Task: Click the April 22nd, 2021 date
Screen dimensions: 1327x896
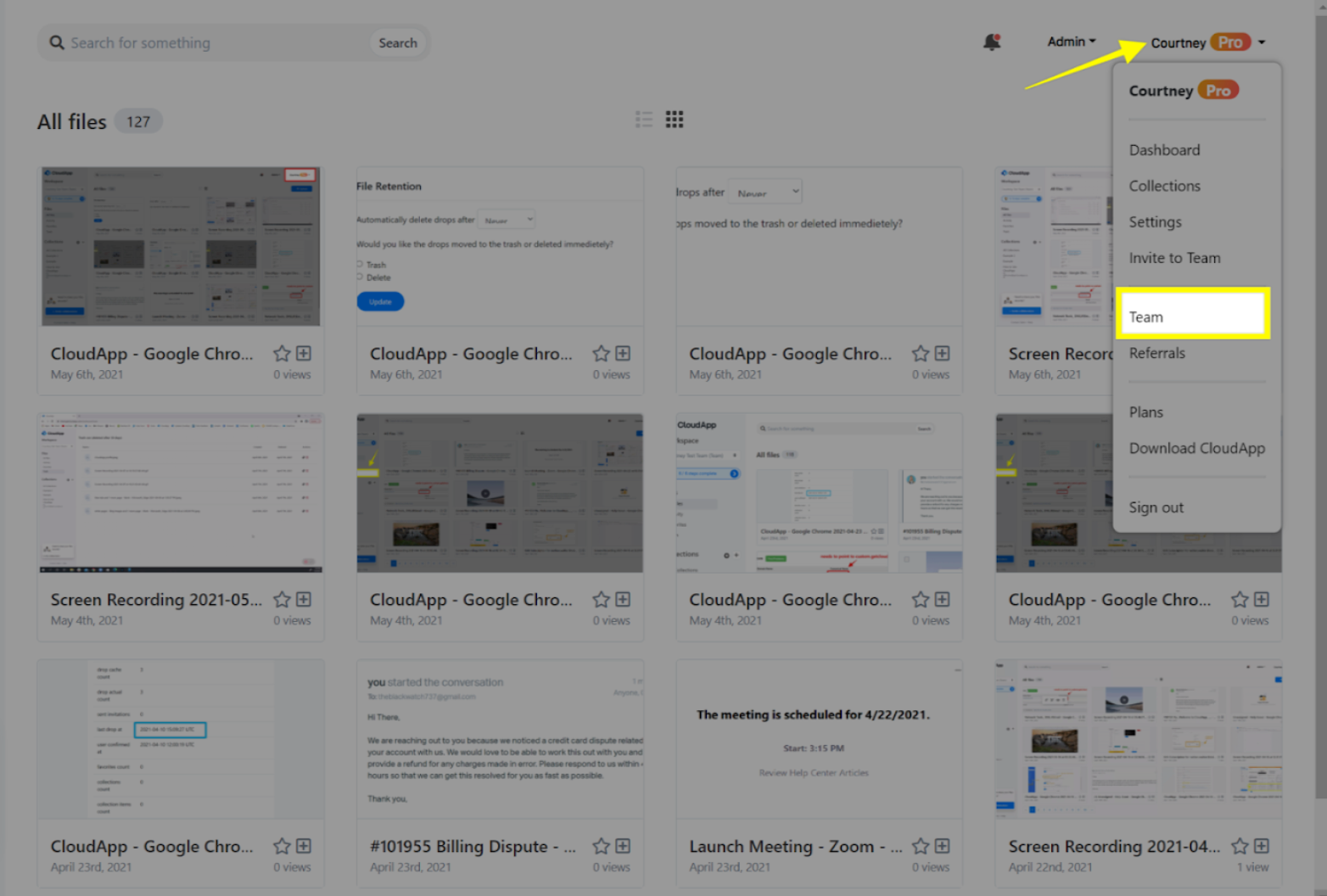Action: point(1050,867)
